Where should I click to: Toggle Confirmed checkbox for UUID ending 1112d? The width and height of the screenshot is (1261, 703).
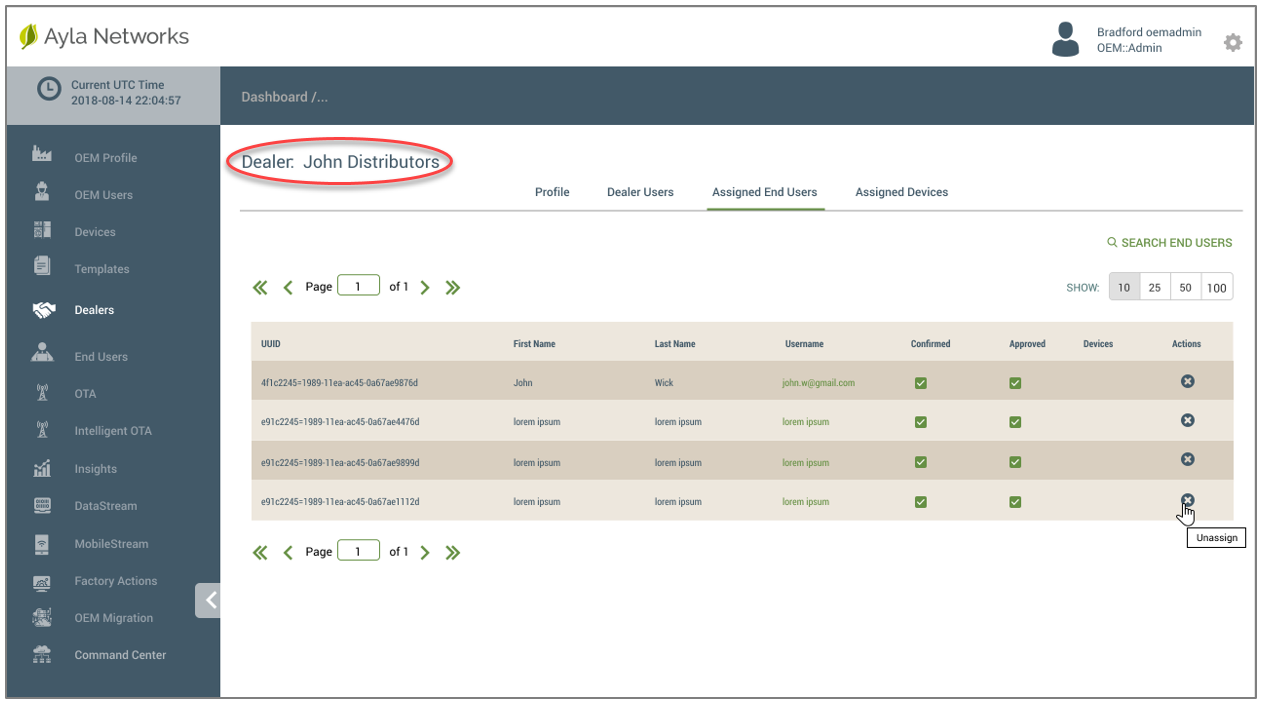(921, 502)
